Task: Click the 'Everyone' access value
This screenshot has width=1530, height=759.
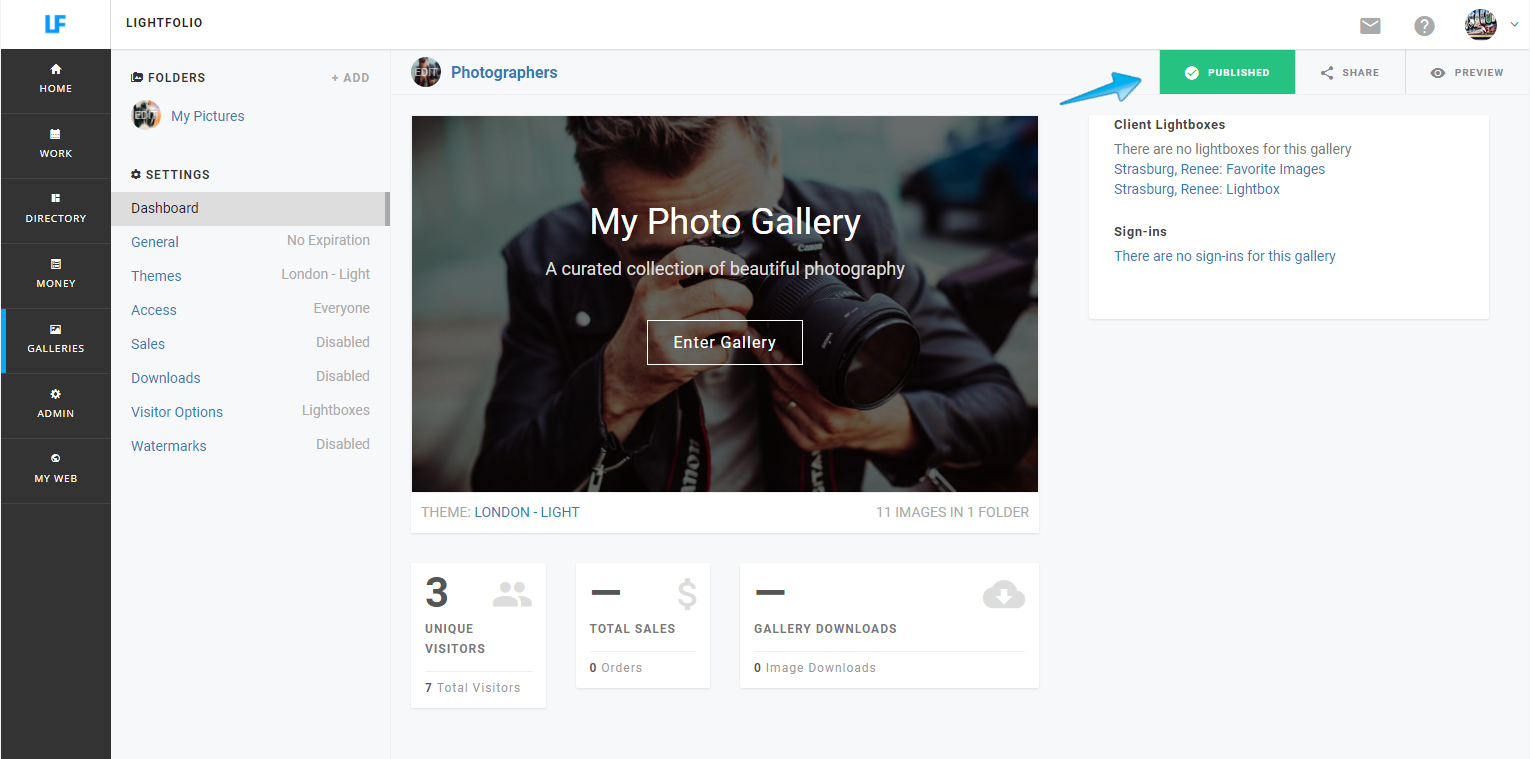Action: point(342,308)
